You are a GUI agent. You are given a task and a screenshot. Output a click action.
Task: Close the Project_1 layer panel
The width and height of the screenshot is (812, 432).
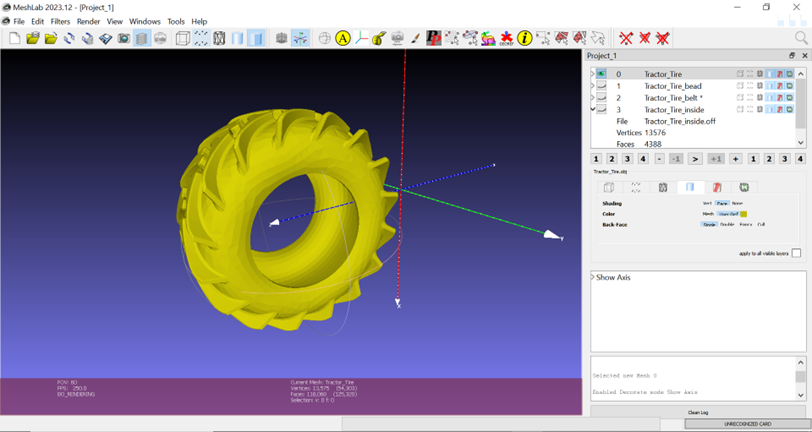pos(804,55)
